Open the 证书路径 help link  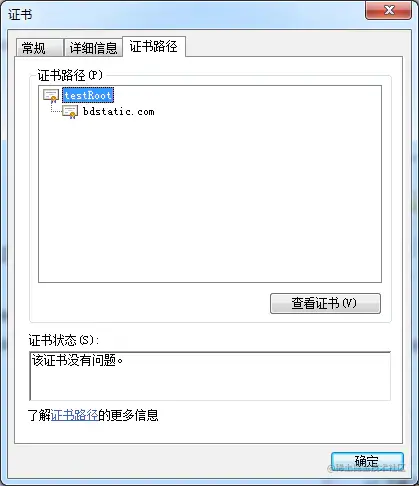click(75, 415)
